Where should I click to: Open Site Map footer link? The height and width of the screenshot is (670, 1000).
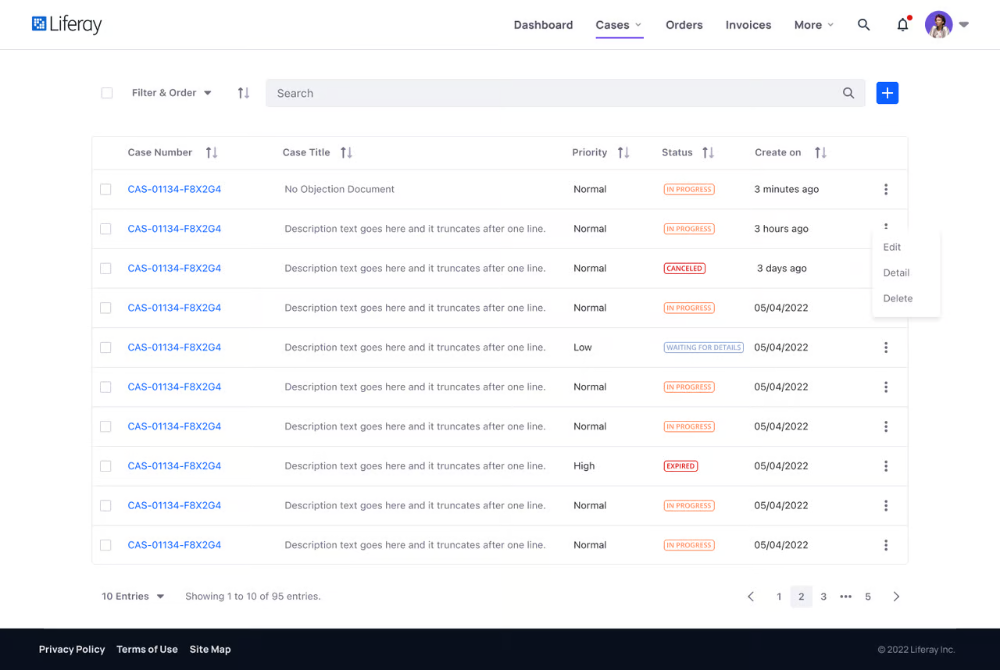coord(210,650)
